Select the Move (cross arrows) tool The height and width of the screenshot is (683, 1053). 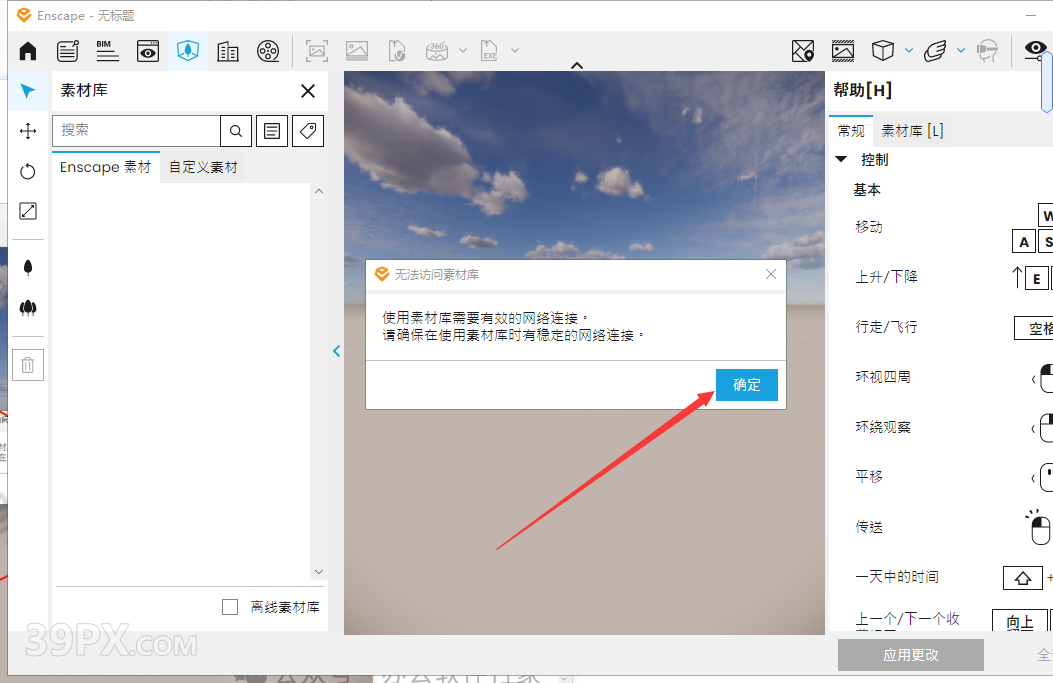point(28,130)
